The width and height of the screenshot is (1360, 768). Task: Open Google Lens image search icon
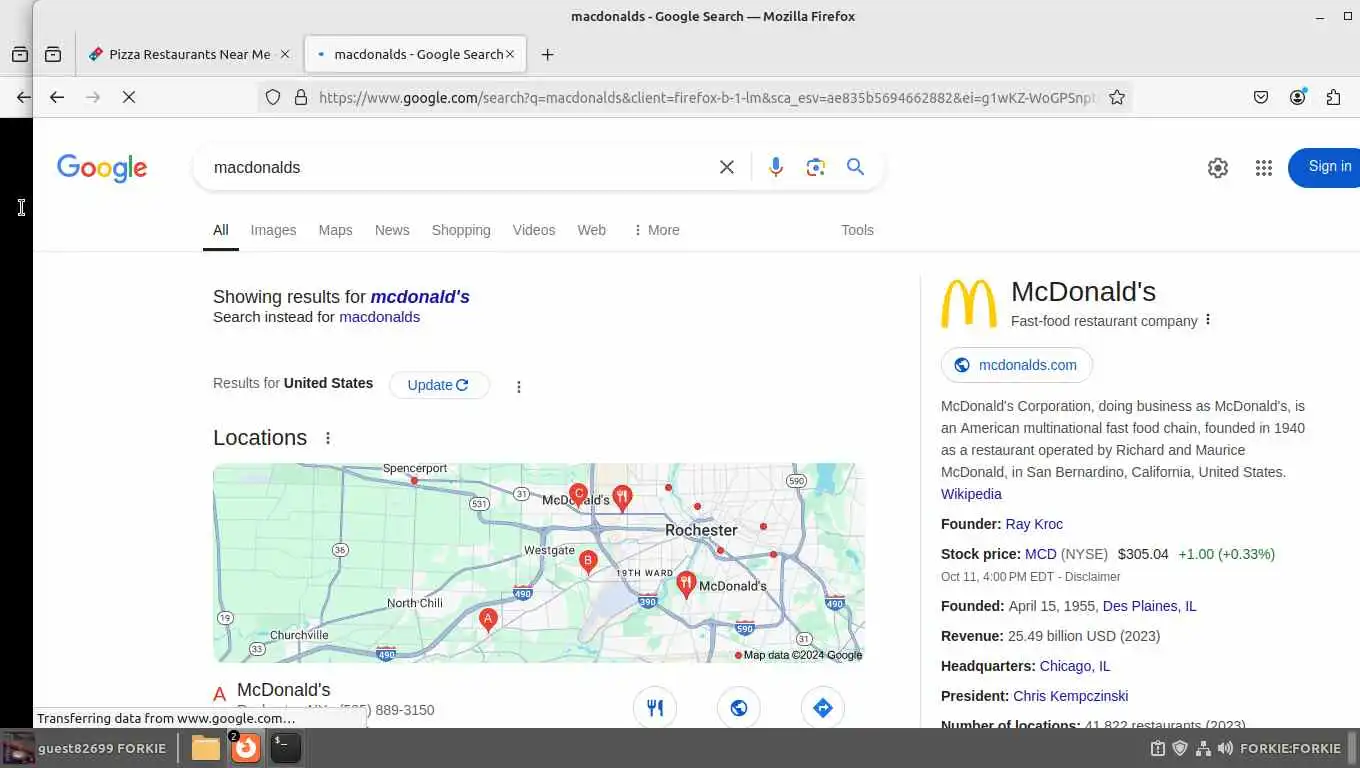[x=815, y=167]
